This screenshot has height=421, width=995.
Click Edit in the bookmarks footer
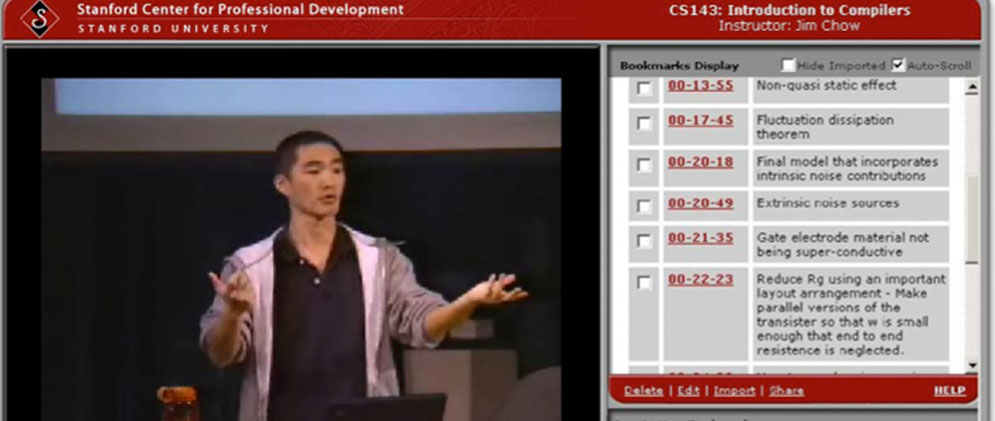688,390
